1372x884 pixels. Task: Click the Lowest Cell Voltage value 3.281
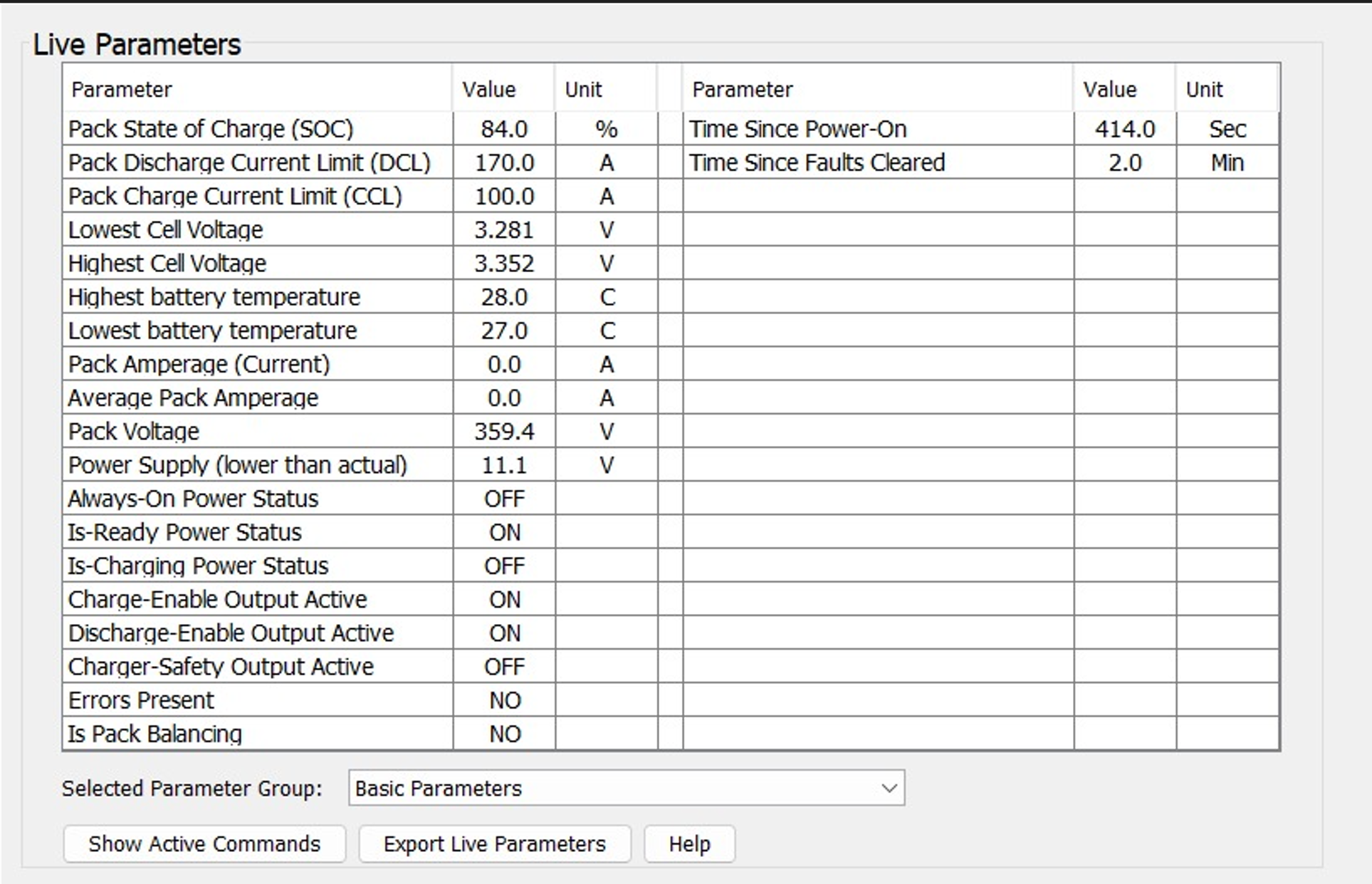503,230
